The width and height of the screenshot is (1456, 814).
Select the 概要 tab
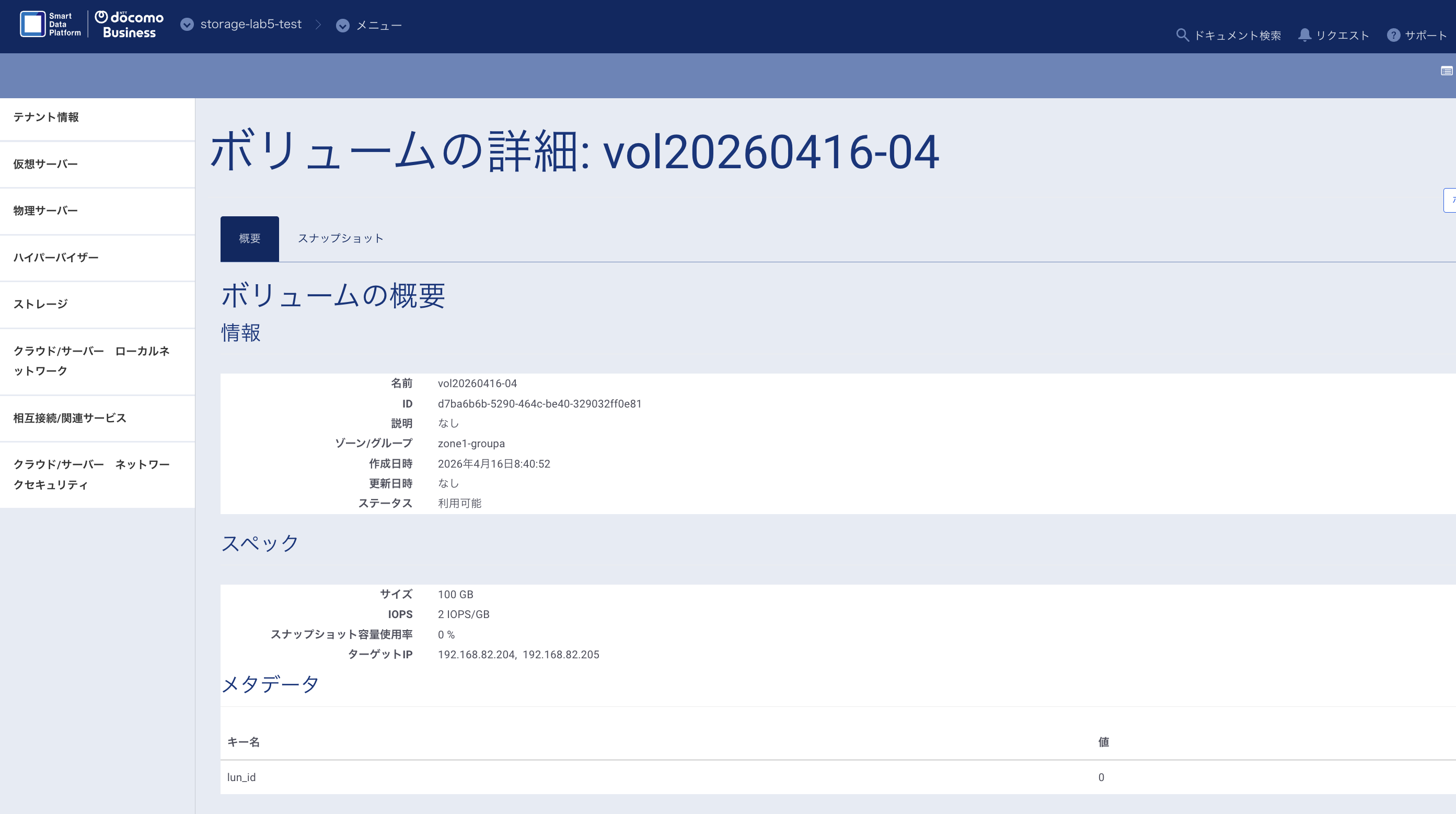click(249, 238)
